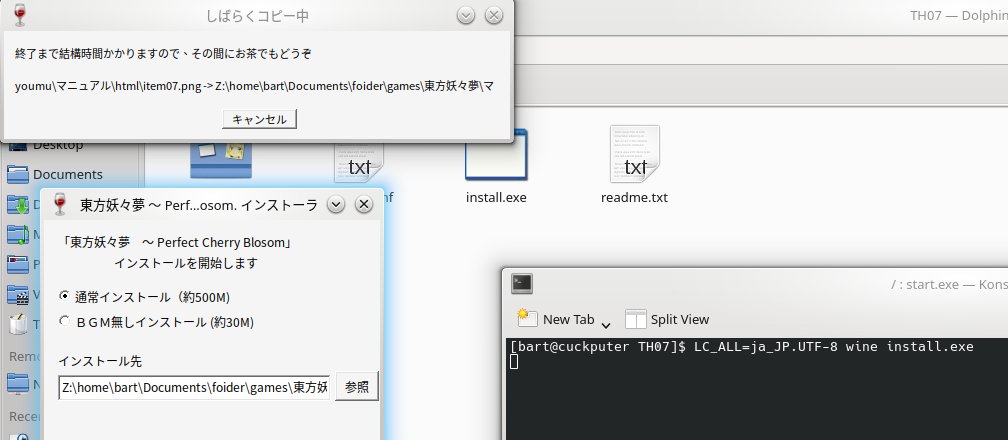Image resolution: width=1008 pixels, height=440 pixels.
Task: Click the wine glass icon of installer window
Action: coord(60,204)
